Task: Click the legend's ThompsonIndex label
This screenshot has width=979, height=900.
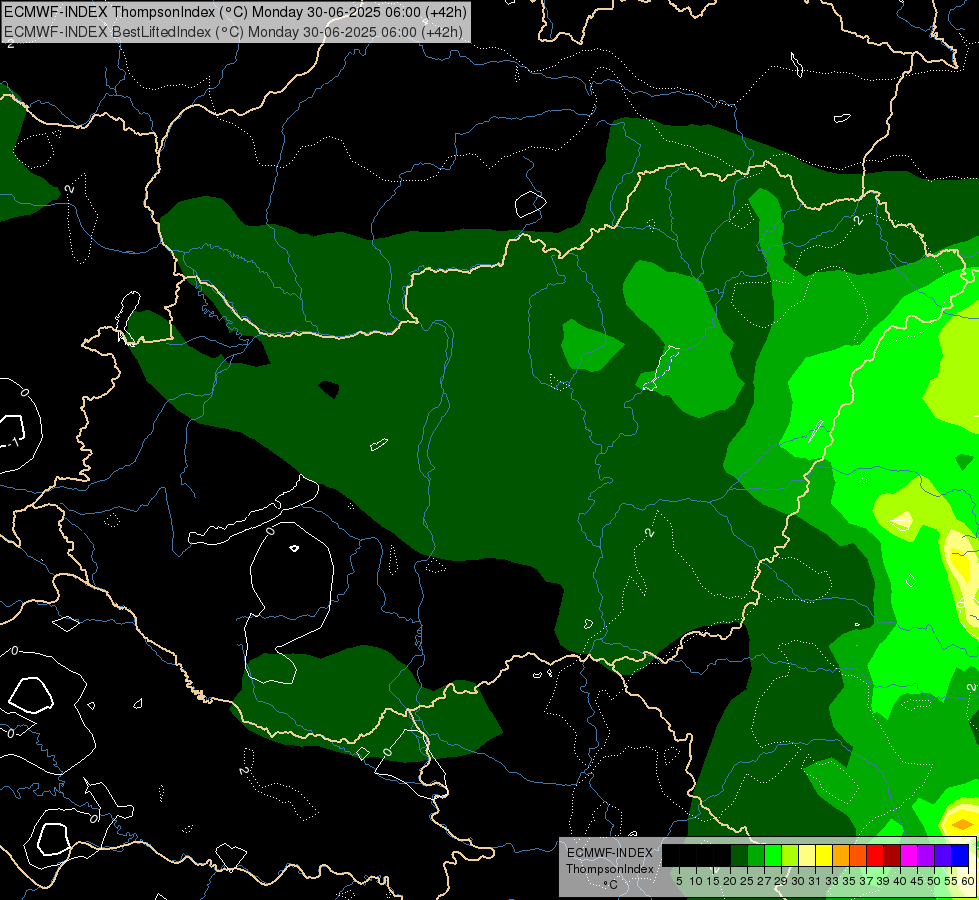Action: [610, 869]
